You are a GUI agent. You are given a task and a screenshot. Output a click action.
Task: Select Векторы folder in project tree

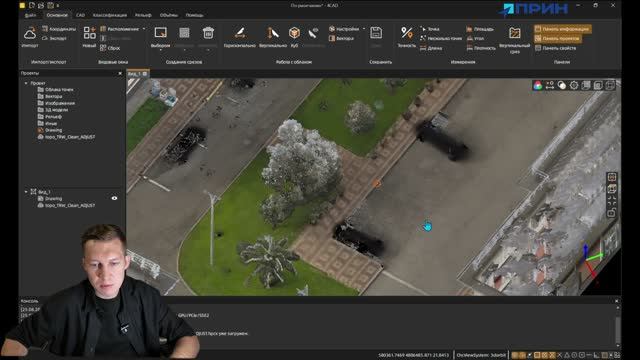pos(50,96)
